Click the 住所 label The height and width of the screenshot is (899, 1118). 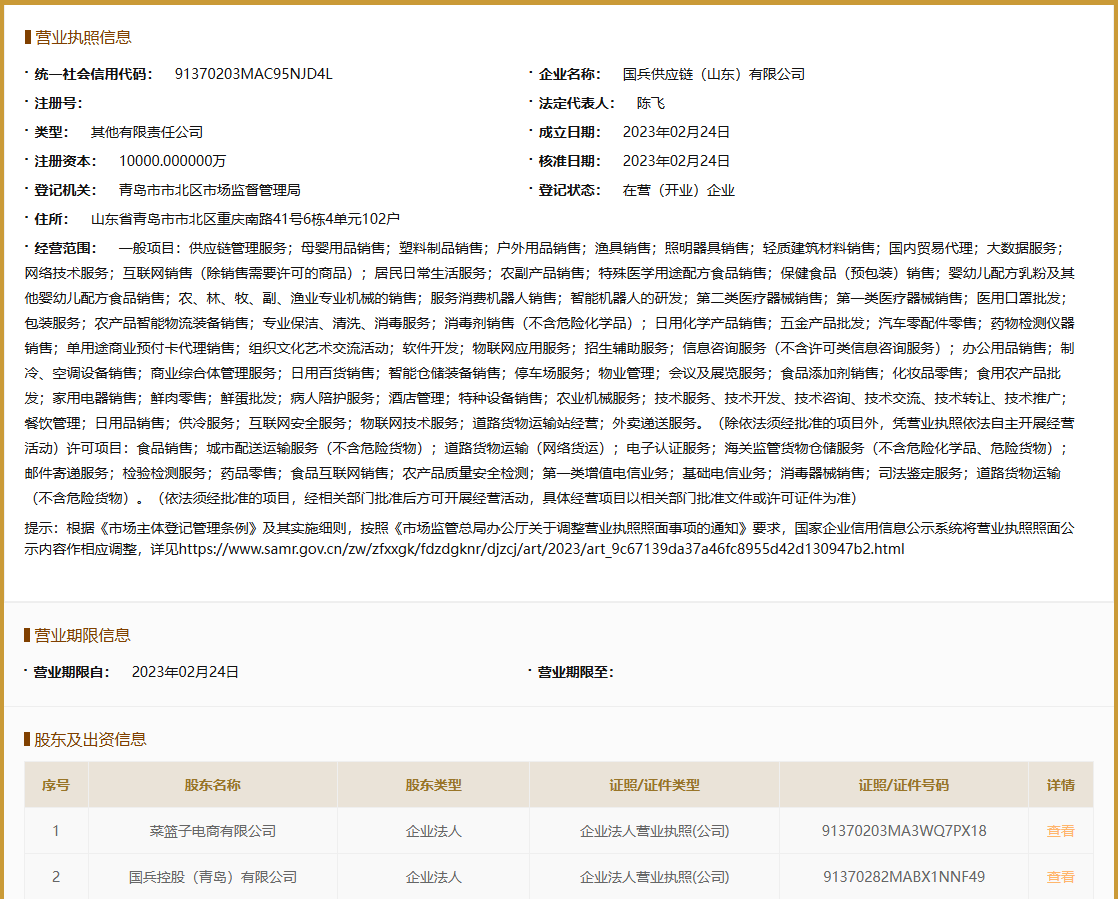(x=51, y=219)
